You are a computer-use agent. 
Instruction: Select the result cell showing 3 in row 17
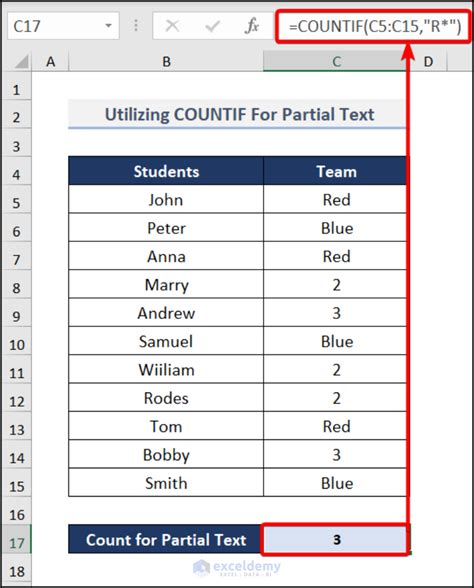point(335,539)
